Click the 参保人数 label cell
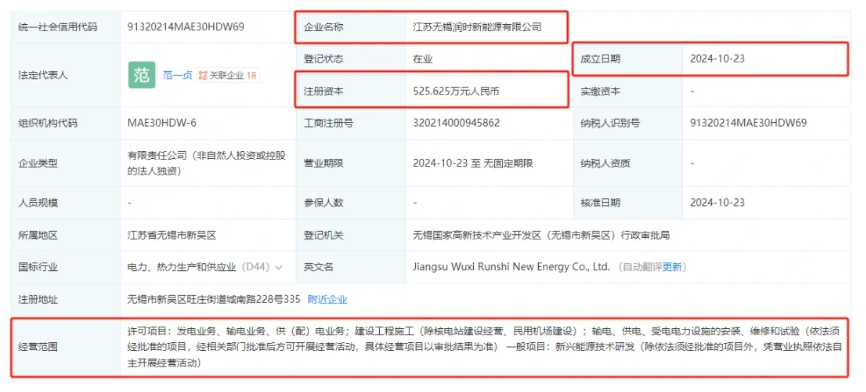 click(x=351, y=203)
